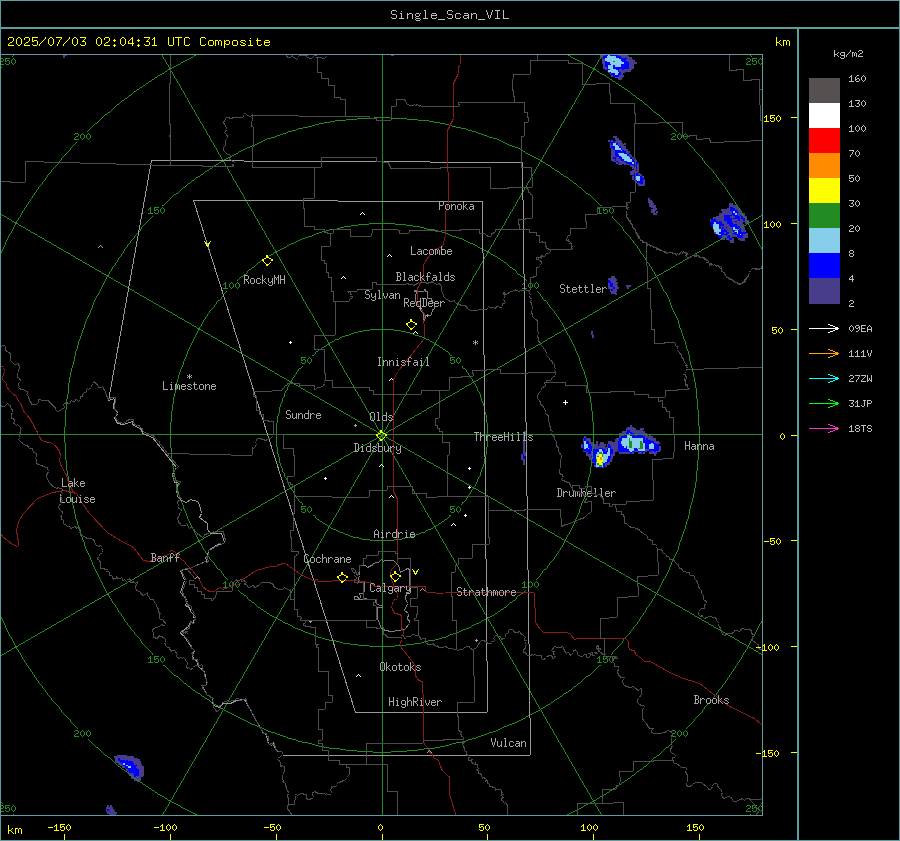Click the Strathmore city label
The height and width of the screenshot is (841, 900).
(x=486, y=592)
